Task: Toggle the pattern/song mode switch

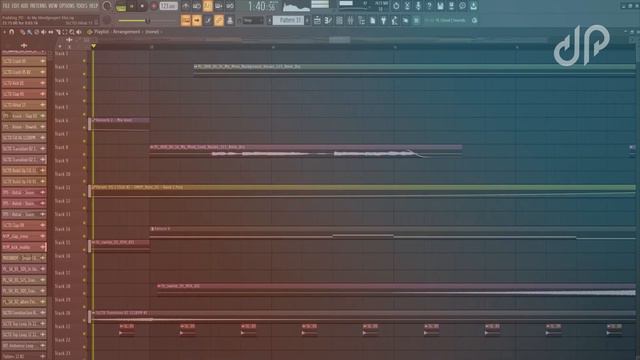Action: [121, 7]
